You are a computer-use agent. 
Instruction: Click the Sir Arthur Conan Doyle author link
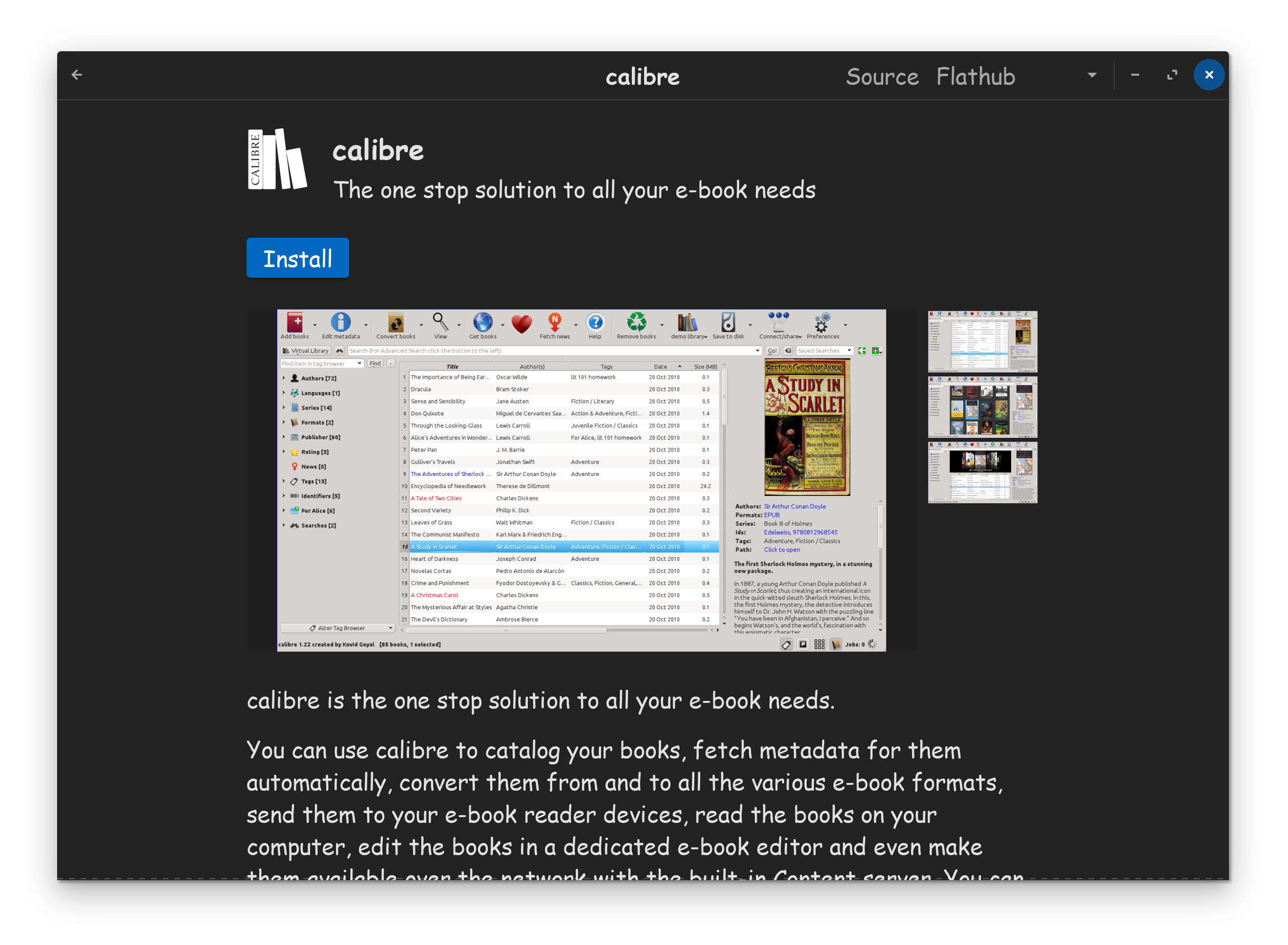[x=795, y=506]
